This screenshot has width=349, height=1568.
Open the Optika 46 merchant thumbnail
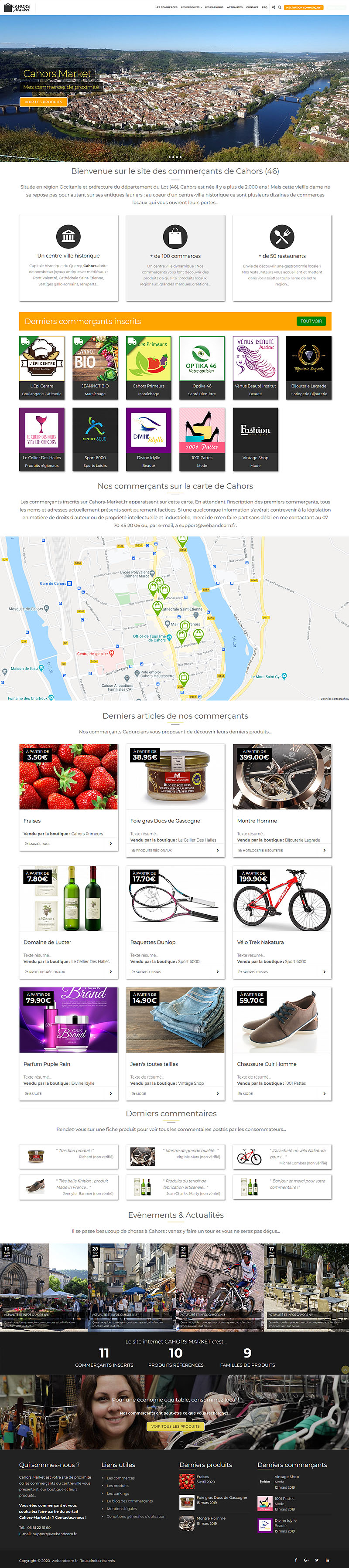click(202, 367)
